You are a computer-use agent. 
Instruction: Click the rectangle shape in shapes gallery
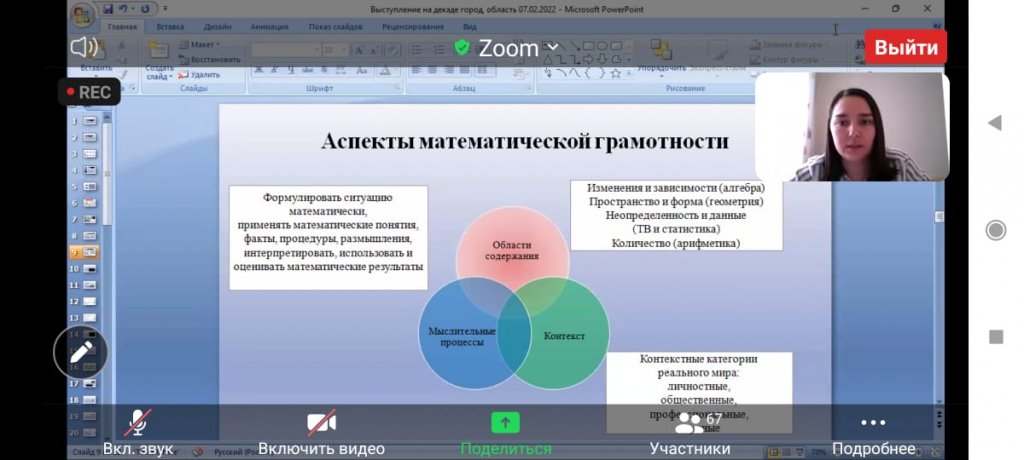[588, 46]
